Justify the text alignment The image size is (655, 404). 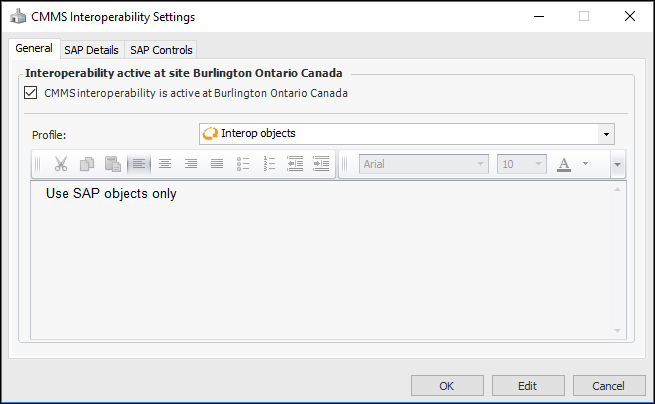217,164
